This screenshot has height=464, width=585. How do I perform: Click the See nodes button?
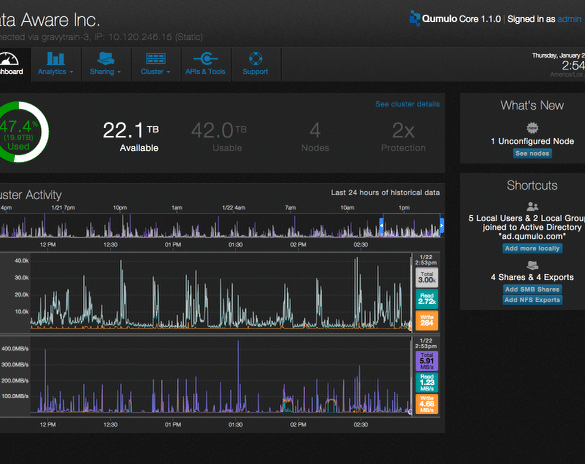pos(532,153)
